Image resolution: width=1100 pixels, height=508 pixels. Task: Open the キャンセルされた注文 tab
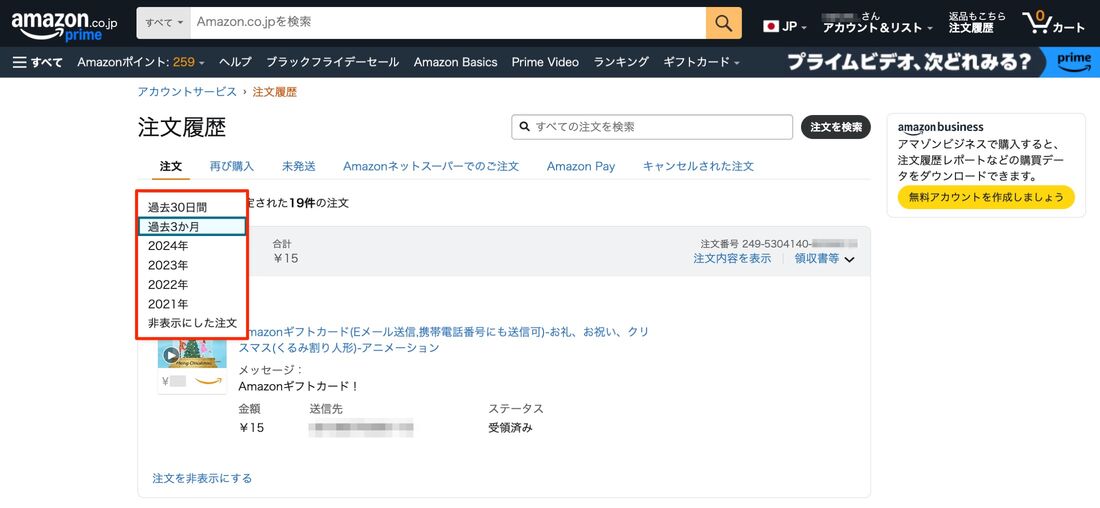coord(698,166)
